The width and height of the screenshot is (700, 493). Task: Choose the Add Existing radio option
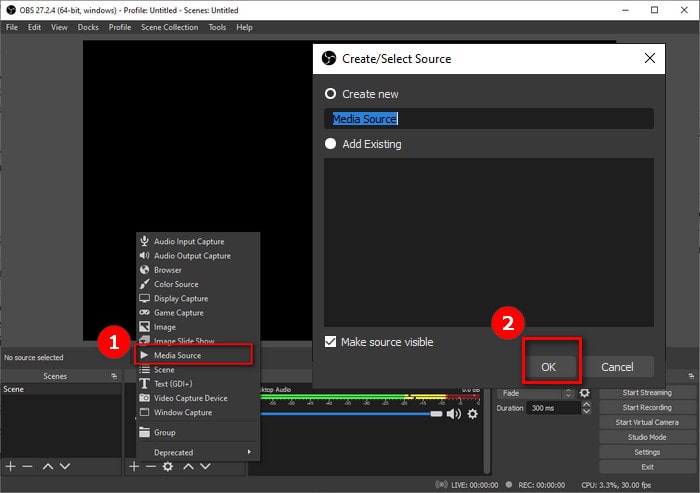tap(331, 144)
